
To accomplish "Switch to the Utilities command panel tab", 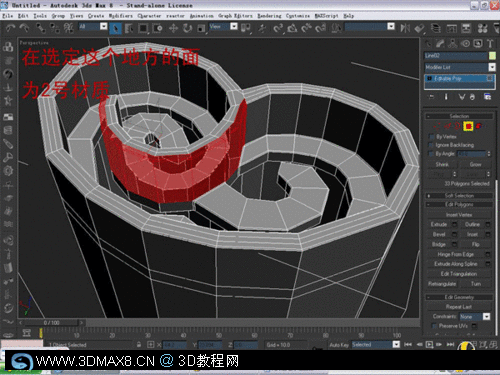I will click(490, 44).
